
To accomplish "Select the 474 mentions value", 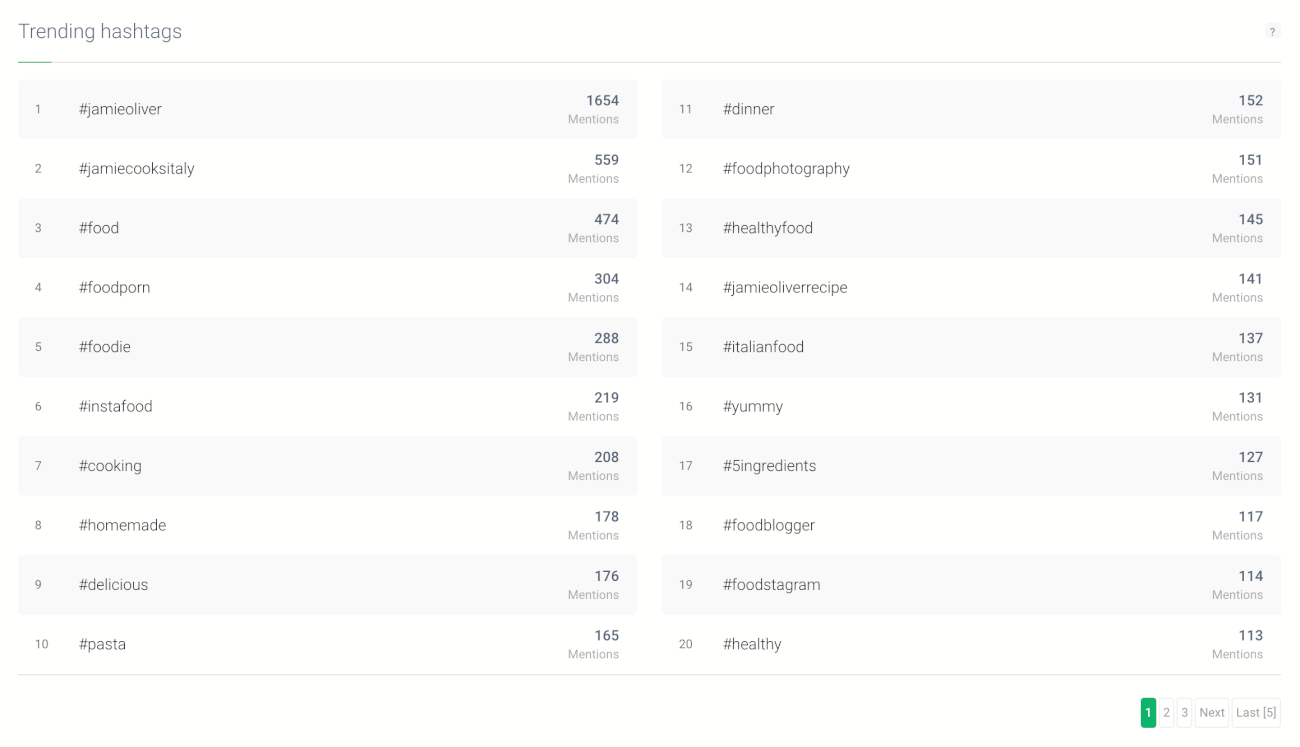I will click(606, 220).
